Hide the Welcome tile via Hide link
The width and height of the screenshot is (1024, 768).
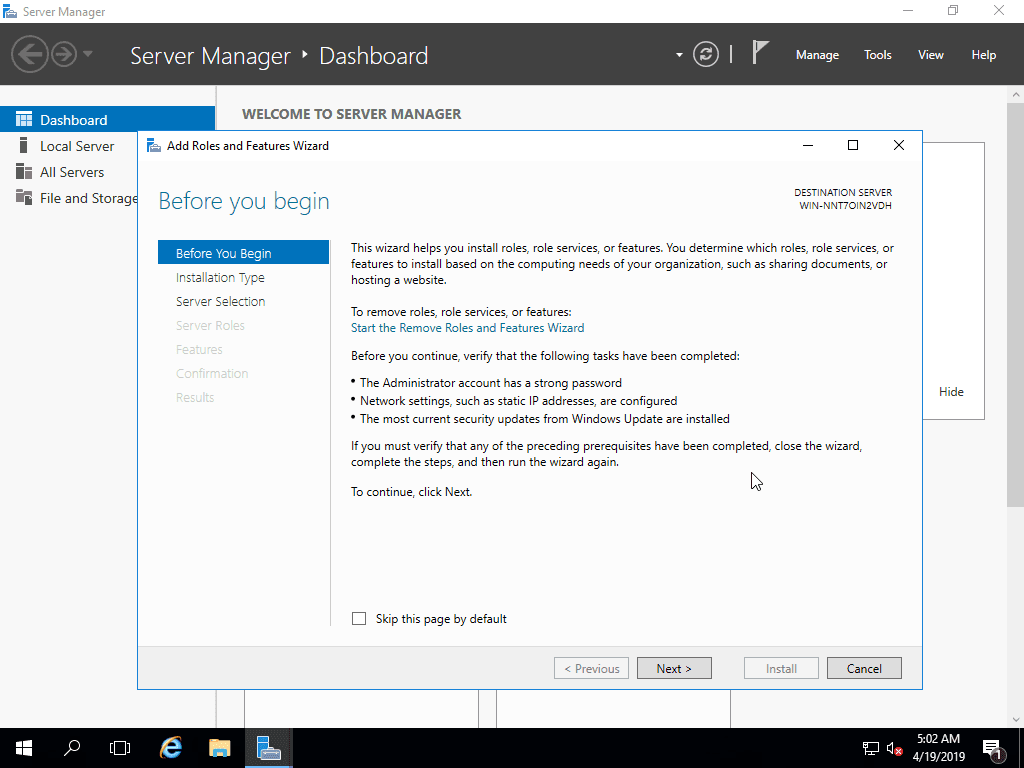click(951, 392)
